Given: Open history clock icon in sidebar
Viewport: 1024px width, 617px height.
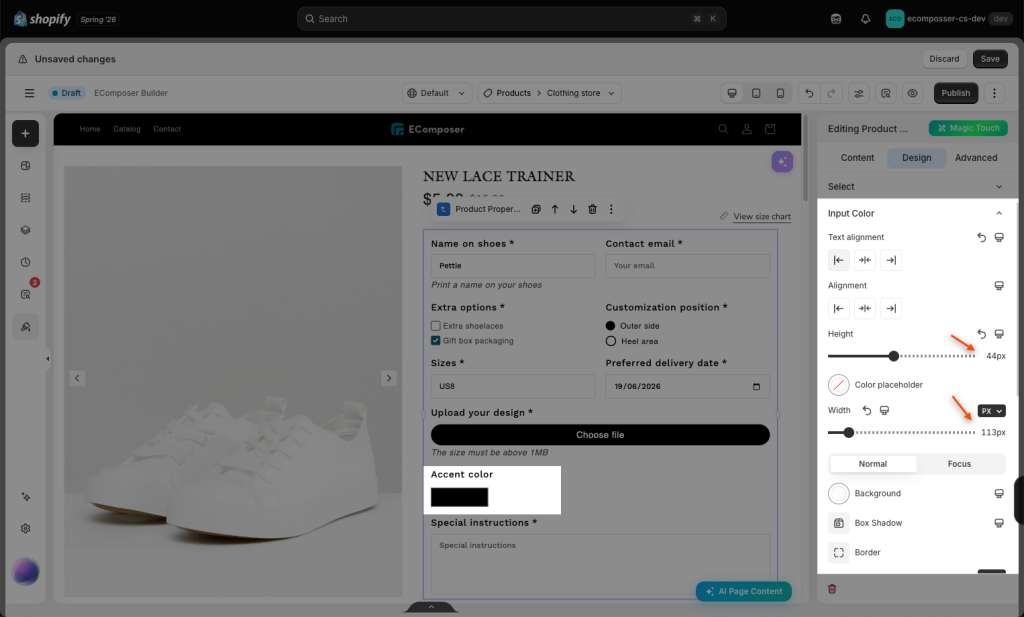Looking at the screenshot, I should [25, 262].
